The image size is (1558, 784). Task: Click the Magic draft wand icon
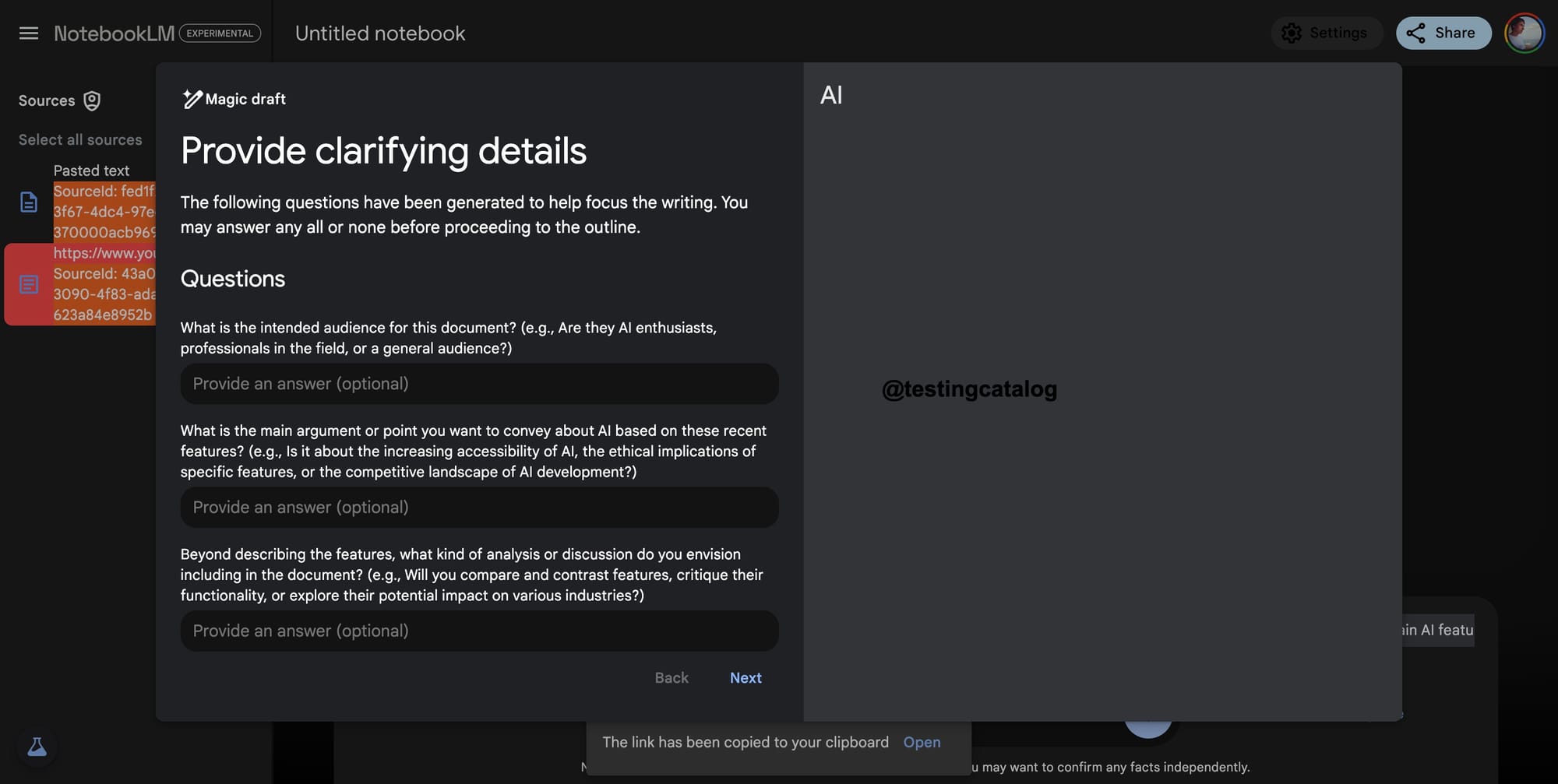(191, 99)
